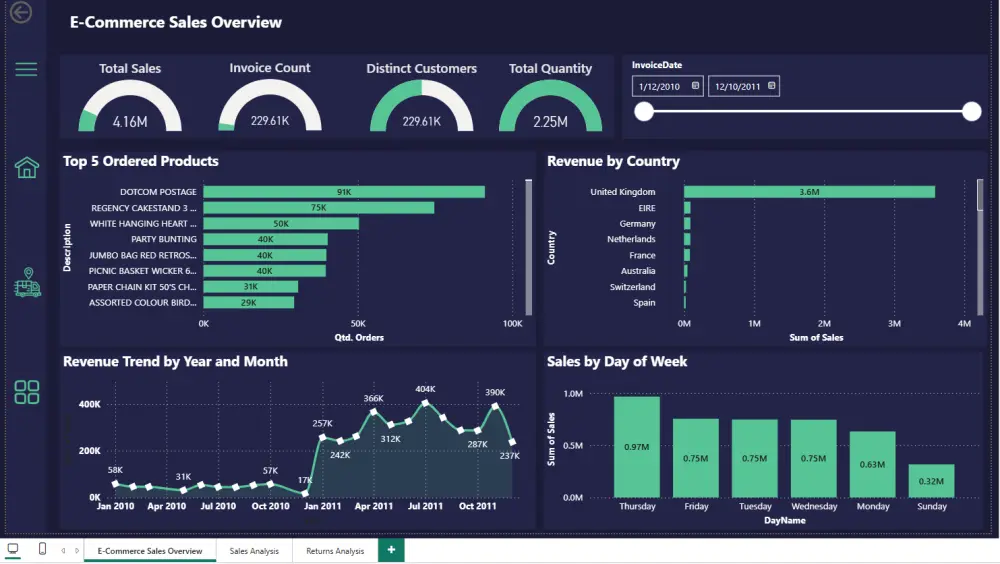Add a new page with plus button
The image size is (1000, 564).
click(391, 550)
